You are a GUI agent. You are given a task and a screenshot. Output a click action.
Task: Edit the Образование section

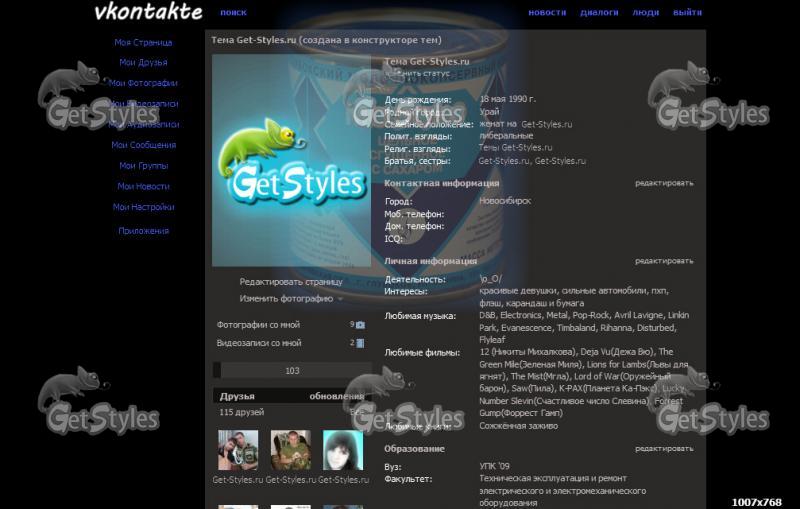[x=664, y=449]
